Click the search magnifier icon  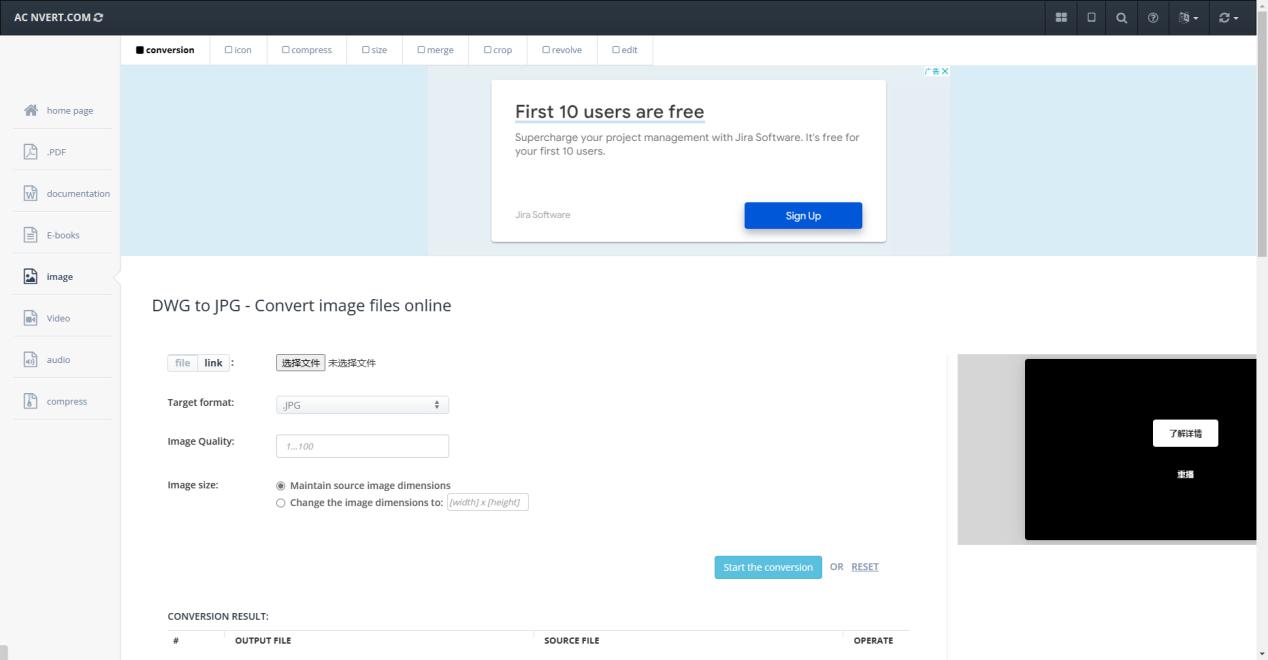pos(1121,18)
